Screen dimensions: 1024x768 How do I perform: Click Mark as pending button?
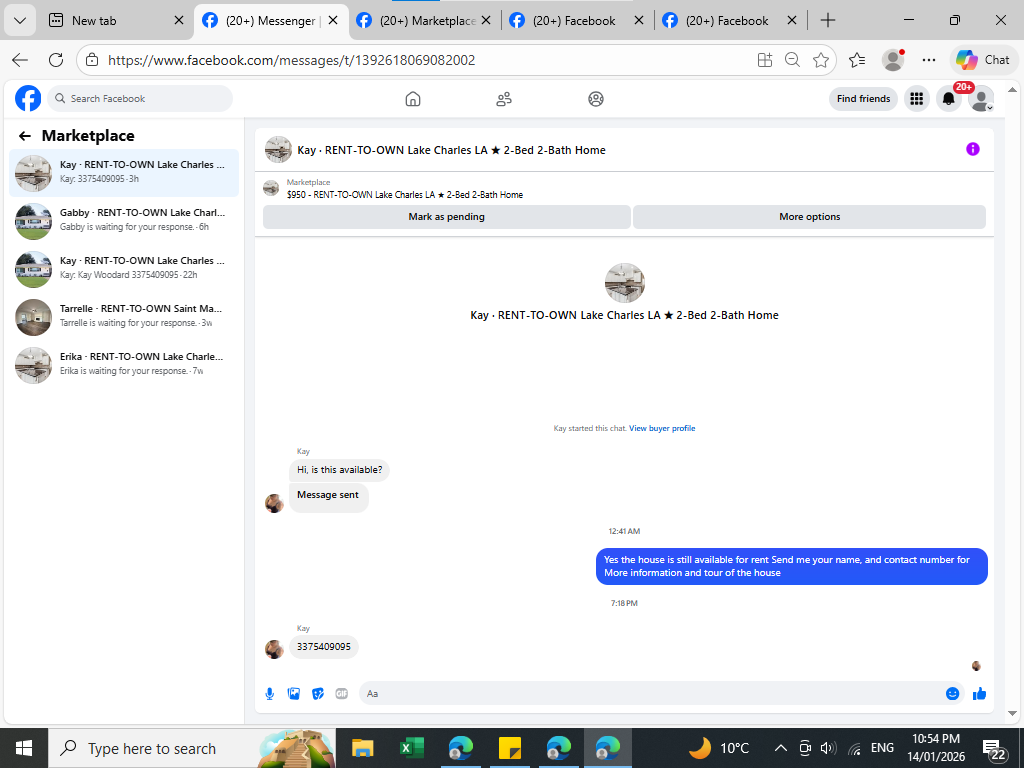point(447,217)
